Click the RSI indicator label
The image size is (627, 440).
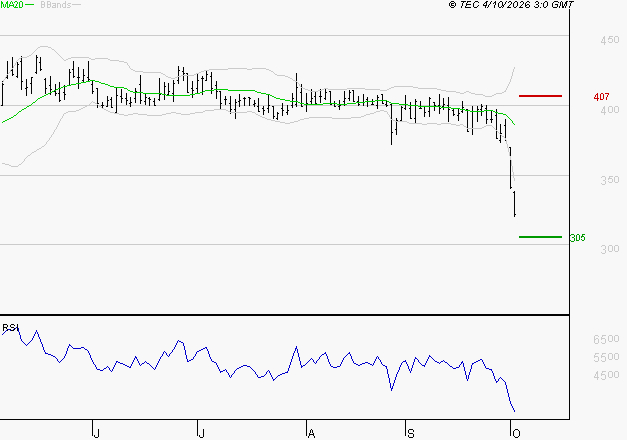pyautogui.click(x=10, y=328)
